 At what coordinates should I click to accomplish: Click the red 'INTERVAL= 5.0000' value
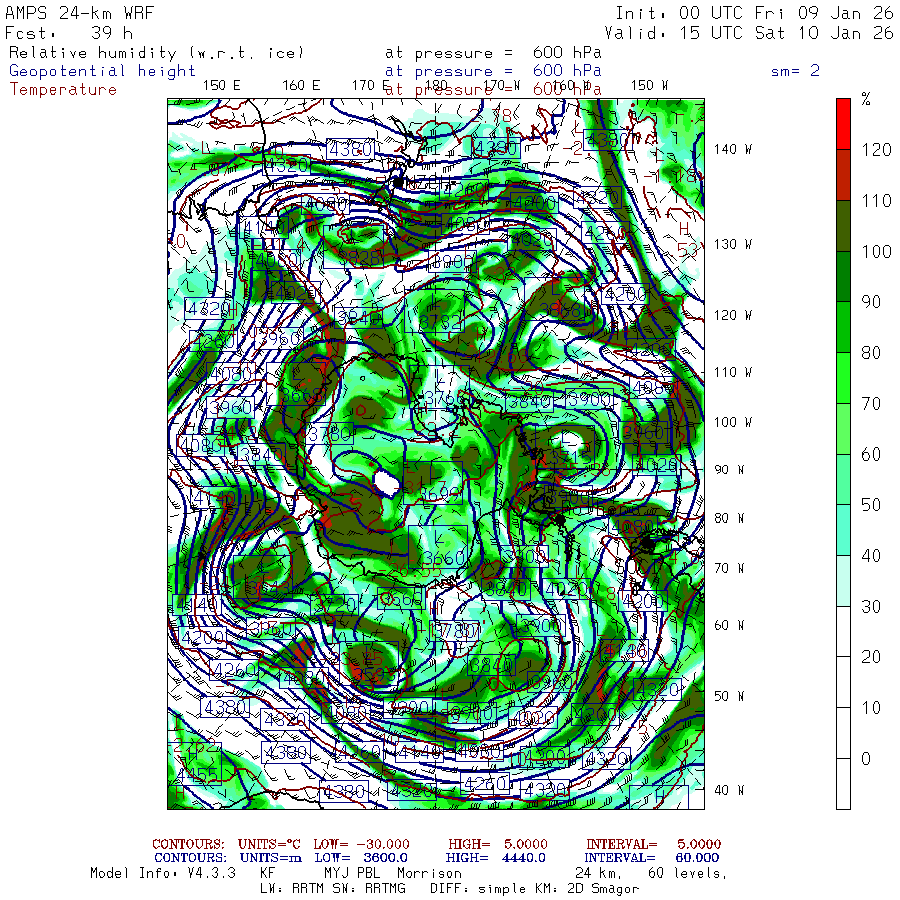tap(654, 844)
